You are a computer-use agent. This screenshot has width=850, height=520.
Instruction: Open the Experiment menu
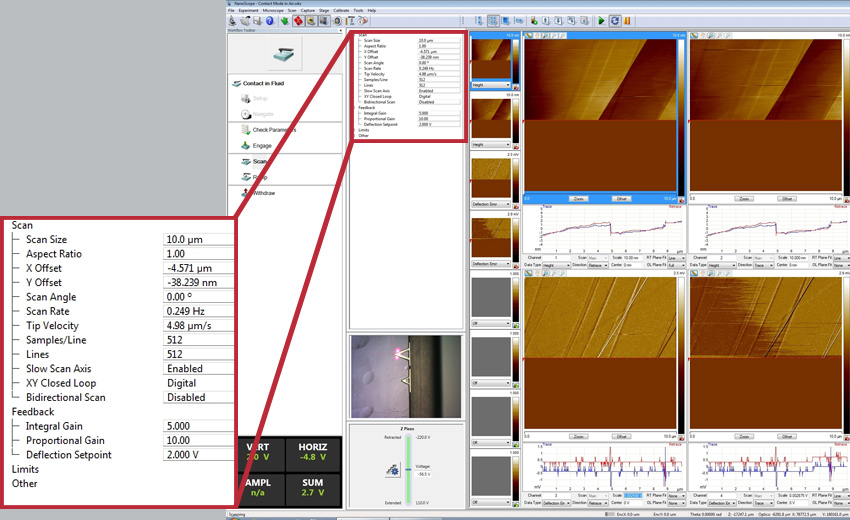pos(248,10)
